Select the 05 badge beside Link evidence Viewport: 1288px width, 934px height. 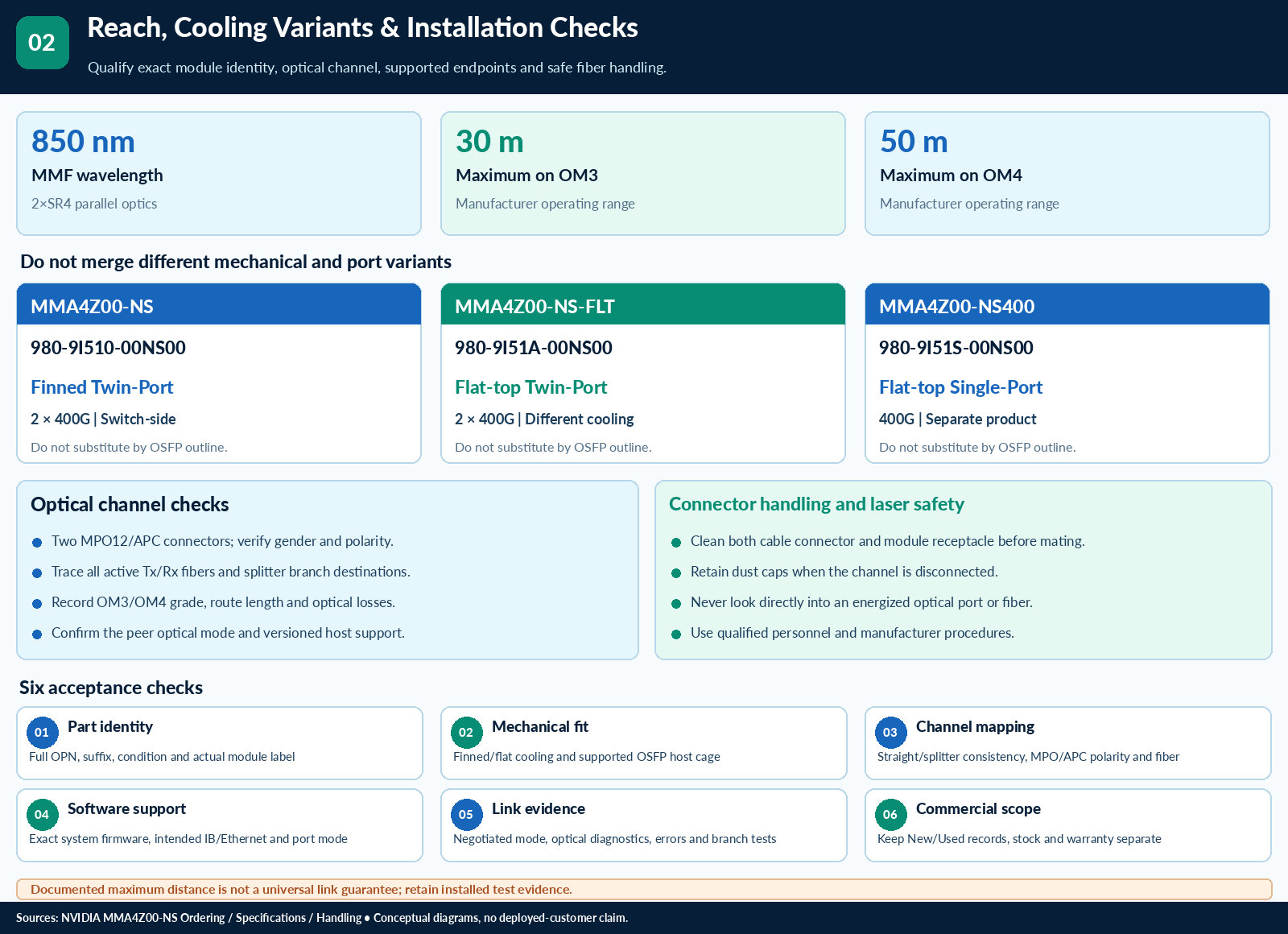(x=466, y=815)
